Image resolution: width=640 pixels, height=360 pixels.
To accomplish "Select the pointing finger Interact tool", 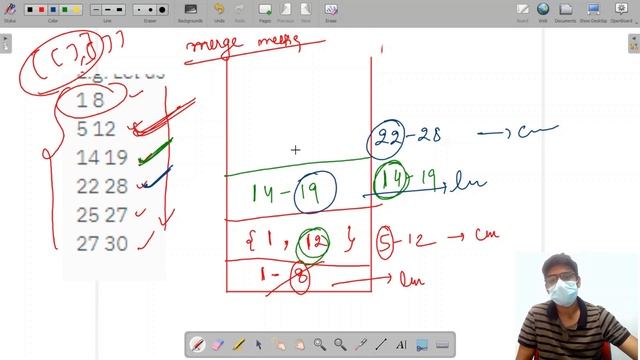I will coord(279,345).
